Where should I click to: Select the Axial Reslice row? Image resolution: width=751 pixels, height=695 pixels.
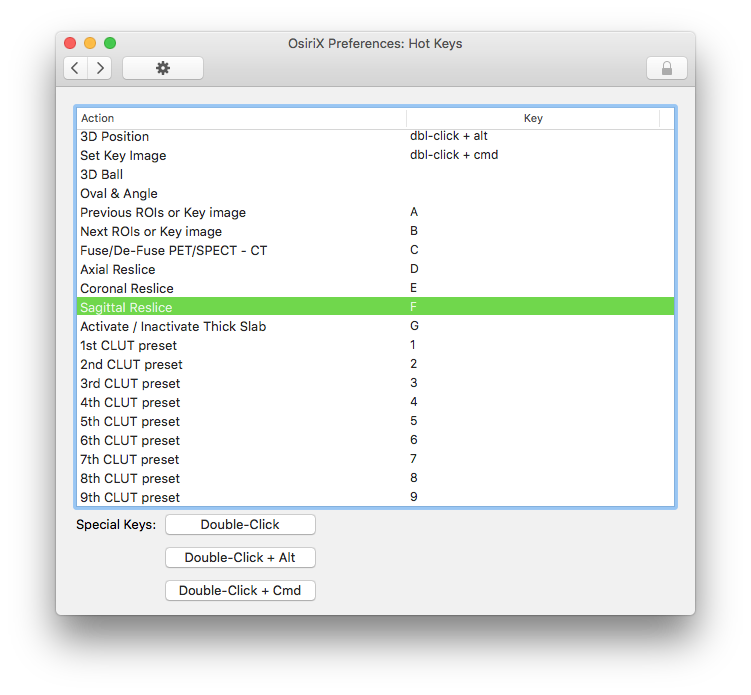376,270
